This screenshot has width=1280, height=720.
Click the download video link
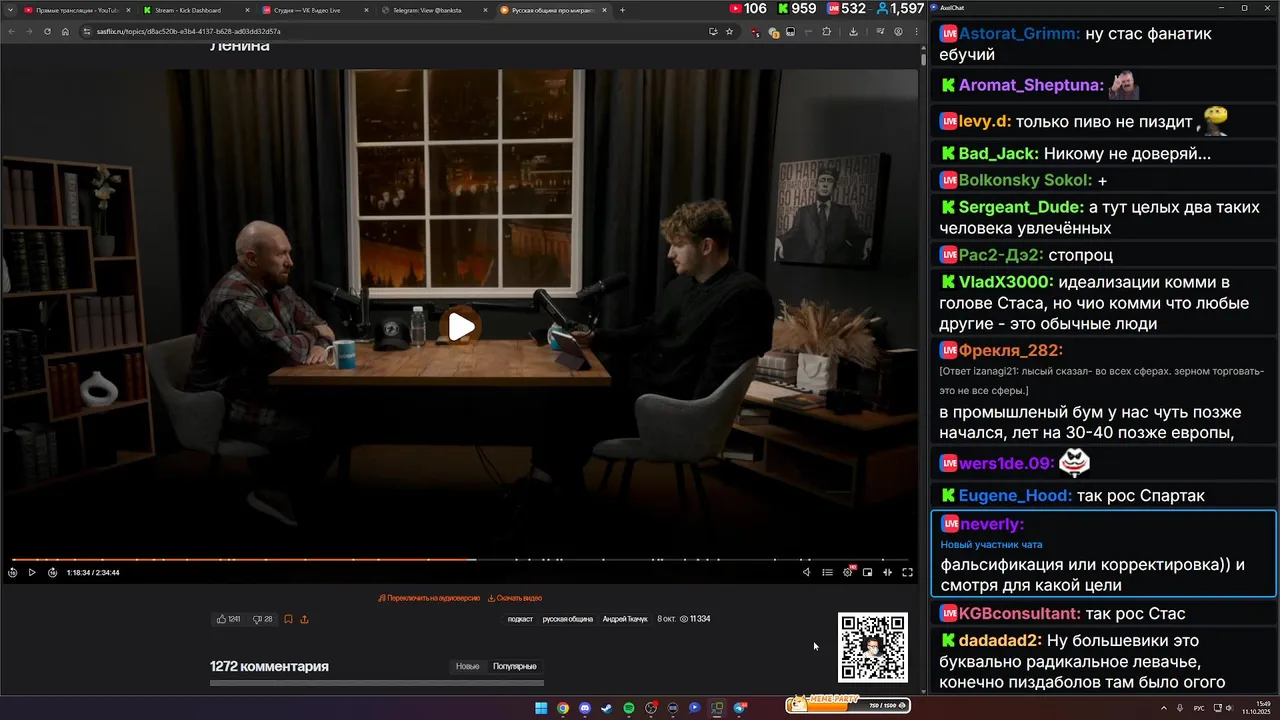pos(515,598)
